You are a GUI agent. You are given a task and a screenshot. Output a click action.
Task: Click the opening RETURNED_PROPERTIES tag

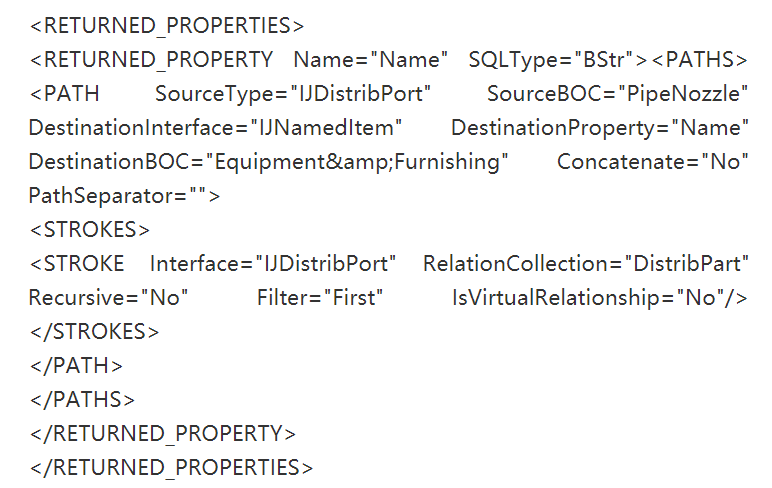point(167,26)
